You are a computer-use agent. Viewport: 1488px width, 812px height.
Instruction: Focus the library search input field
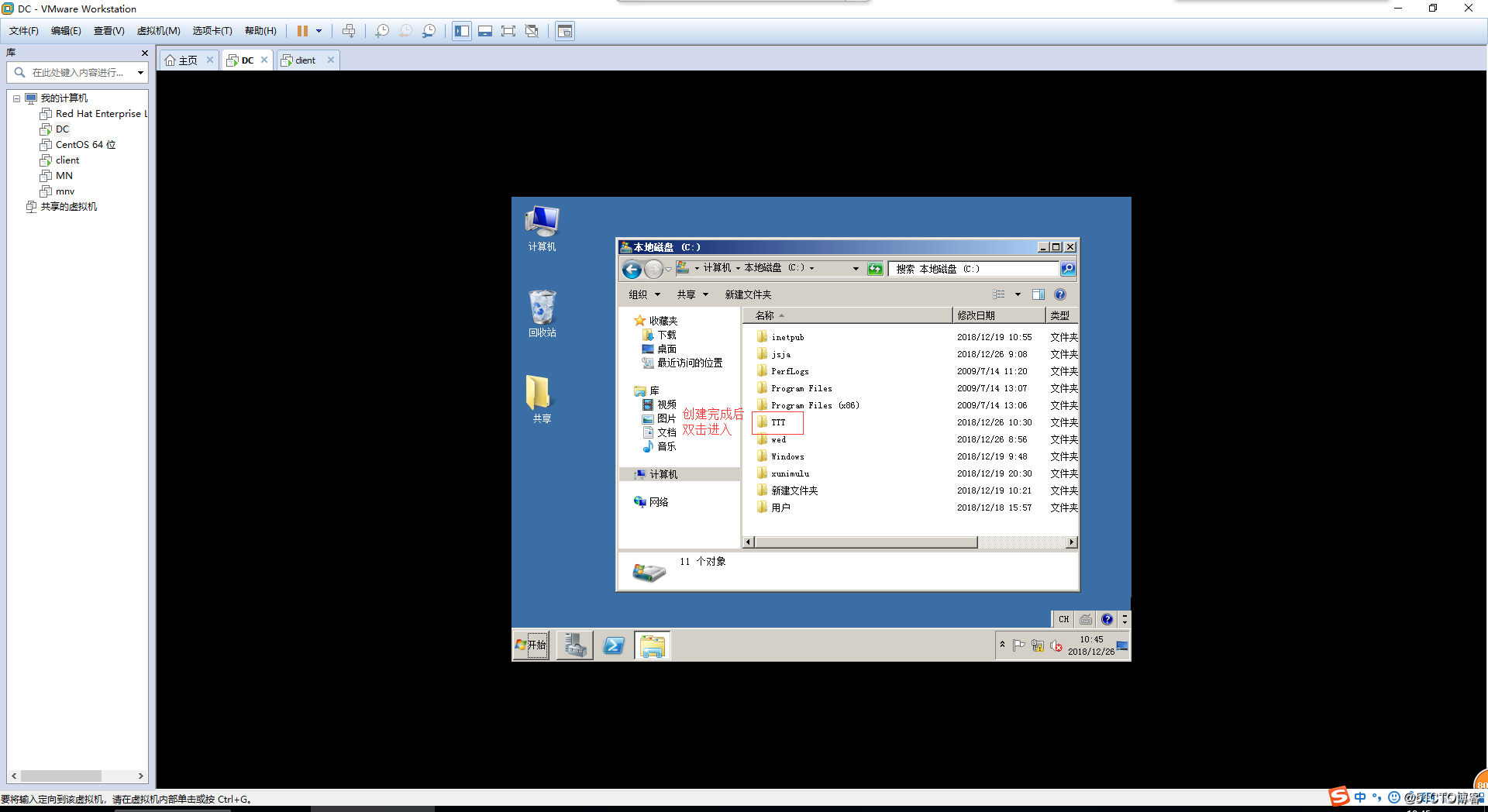pyautogui.click(x=77, y=72)
